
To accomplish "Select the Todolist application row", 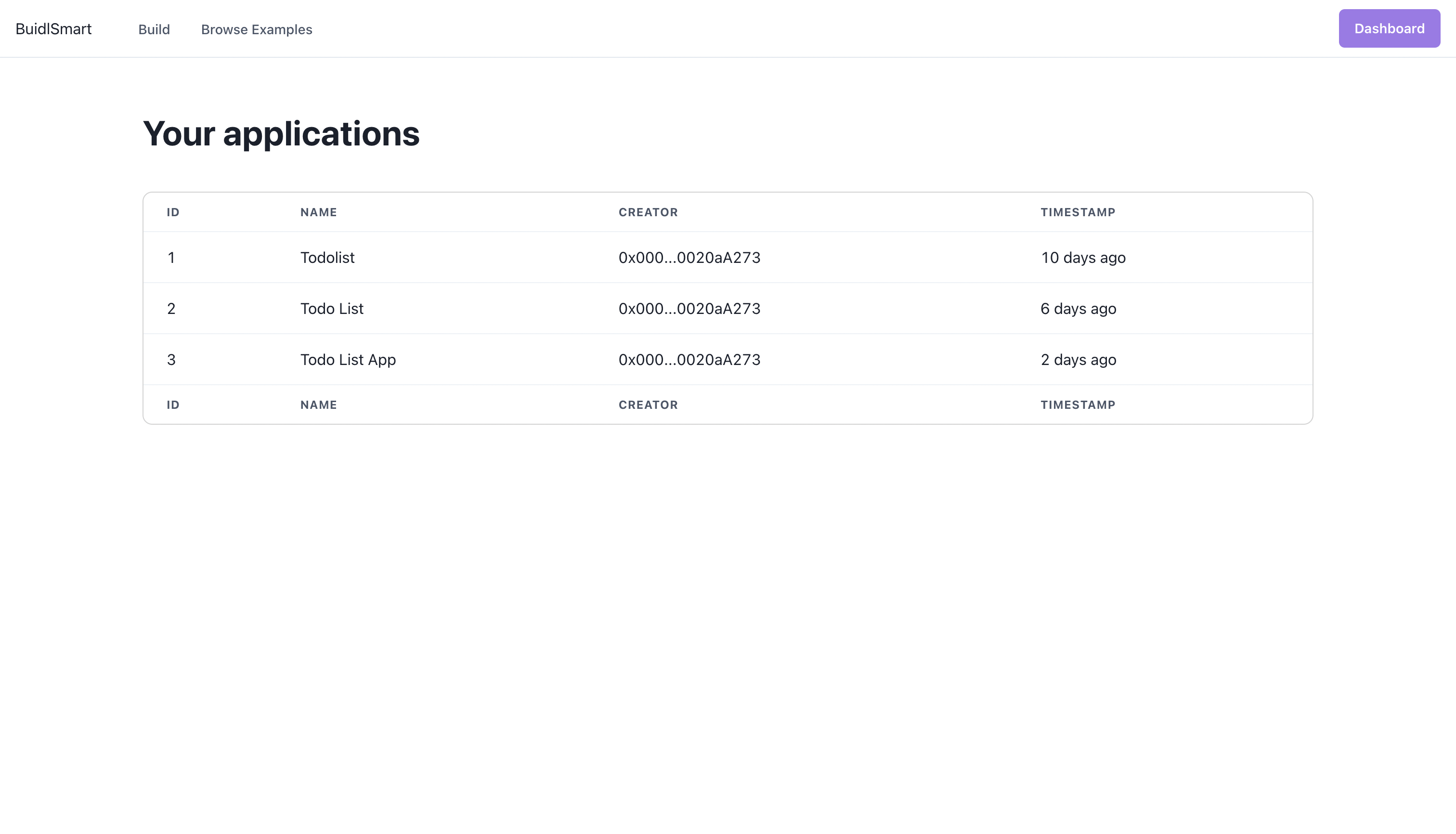I will [x=327, y=258].
